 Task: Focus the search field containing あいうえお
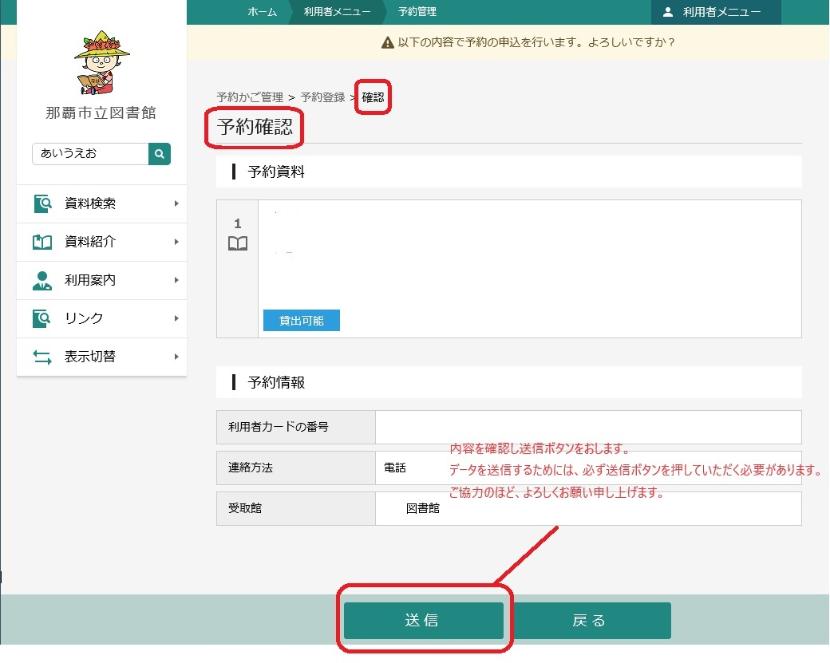click(91, 154)
